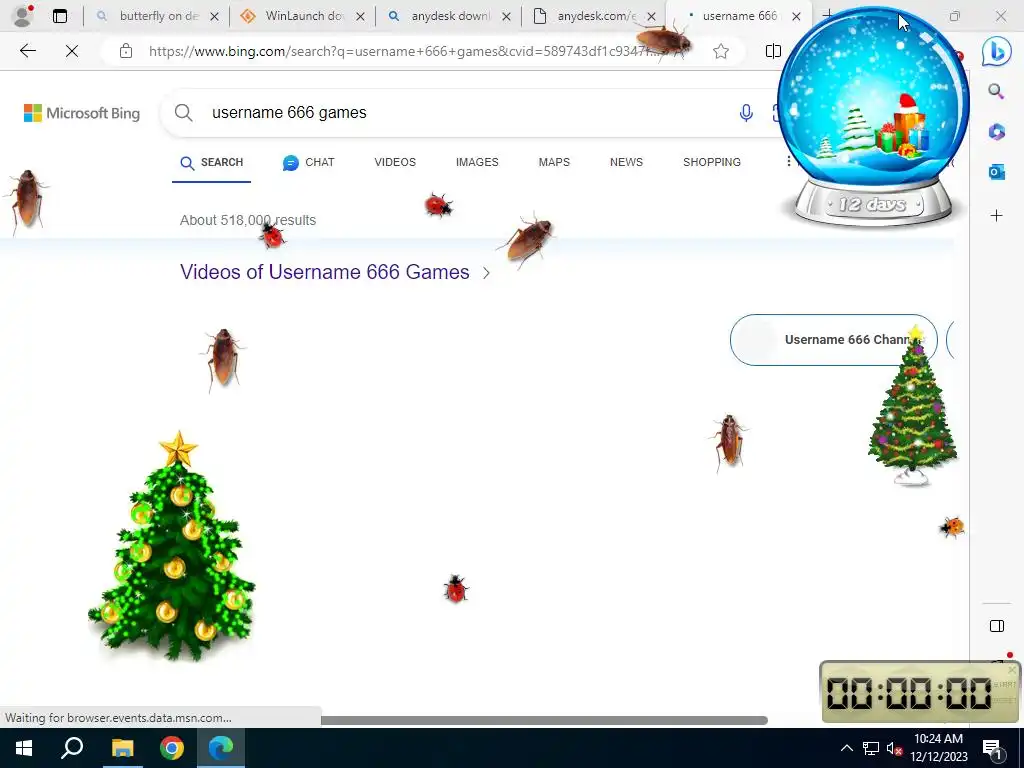Add a new app to the sidebar

click(x=996, y=216)
